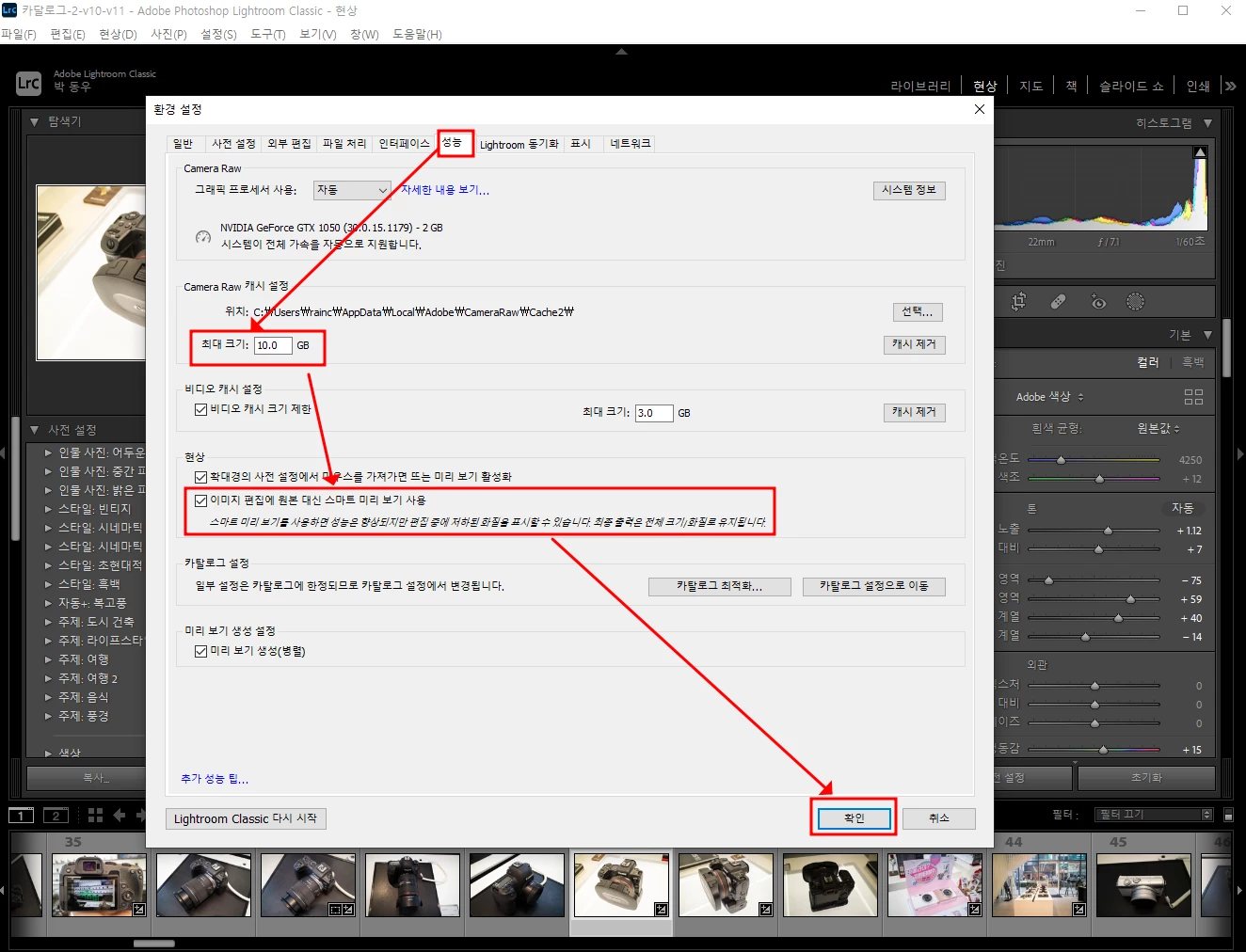Screen dimensions: 1246x952
Task: Collapse the 히스토그램 panel
Action: [x=1207, y=123]
